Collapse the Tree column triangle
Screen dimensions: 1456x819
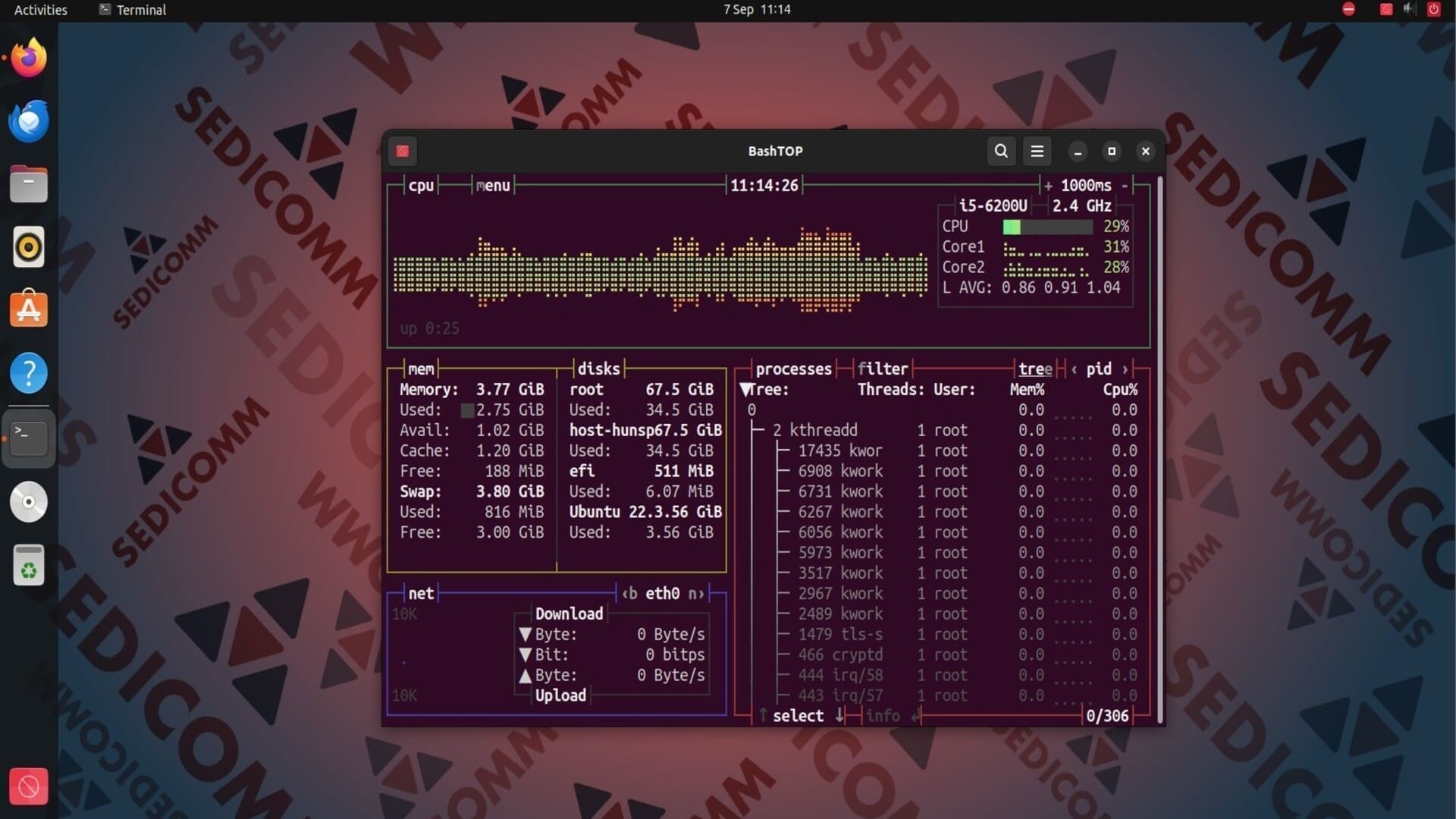(745, 390)
